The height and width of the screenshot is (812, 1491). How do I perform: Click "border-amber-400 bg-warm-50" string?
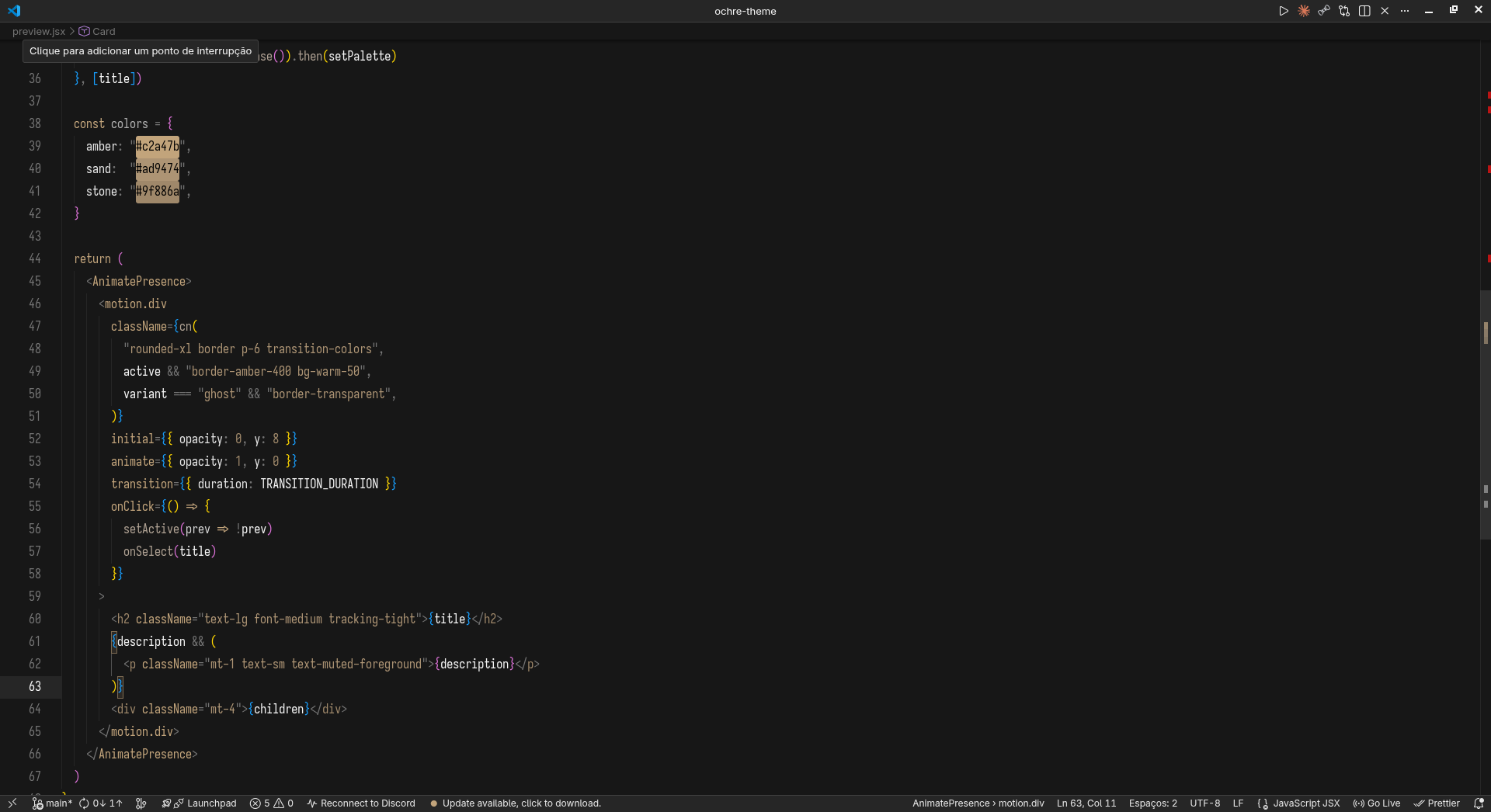(276, 371)
